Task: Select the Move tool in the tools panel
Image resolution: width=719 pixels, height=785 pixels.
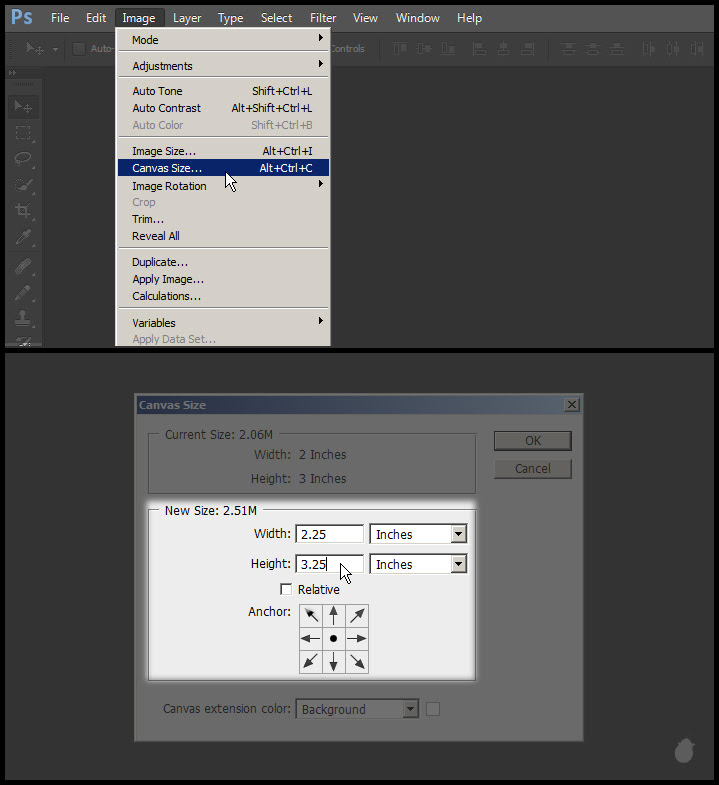Action: 23,106
